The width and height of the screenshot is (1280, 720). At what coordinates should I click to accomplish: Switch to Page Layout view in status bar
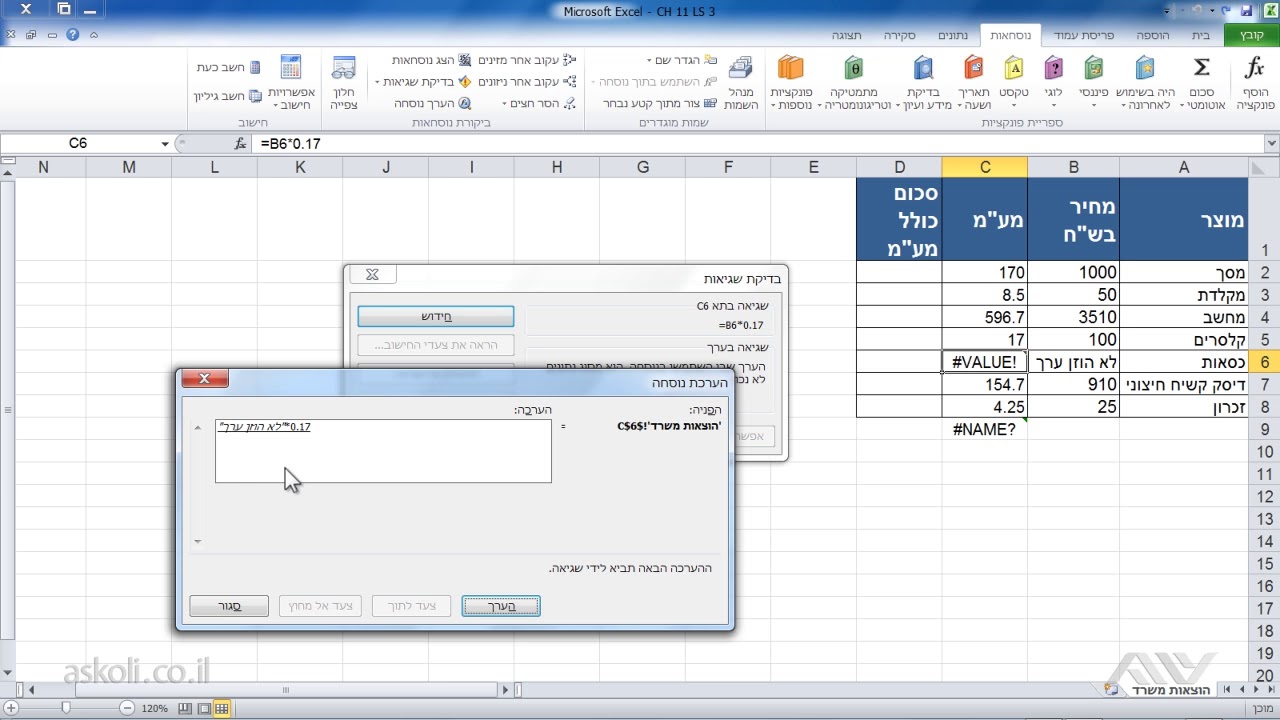[203, 709]
